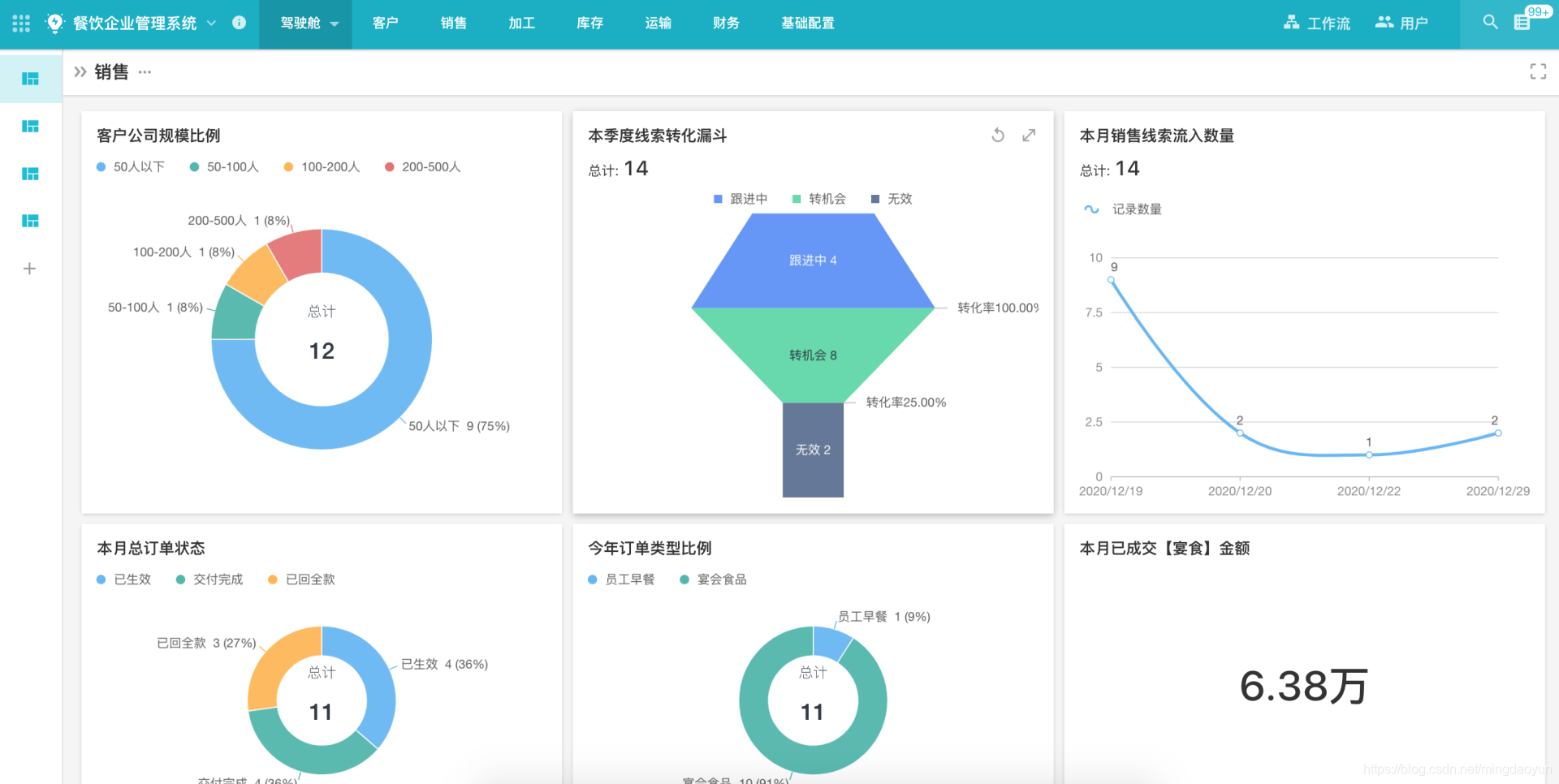The height and width of the screenshot is (784, 1559).
Task: Select the first dashboard icon in left sidebar
Action: [30, 79]
